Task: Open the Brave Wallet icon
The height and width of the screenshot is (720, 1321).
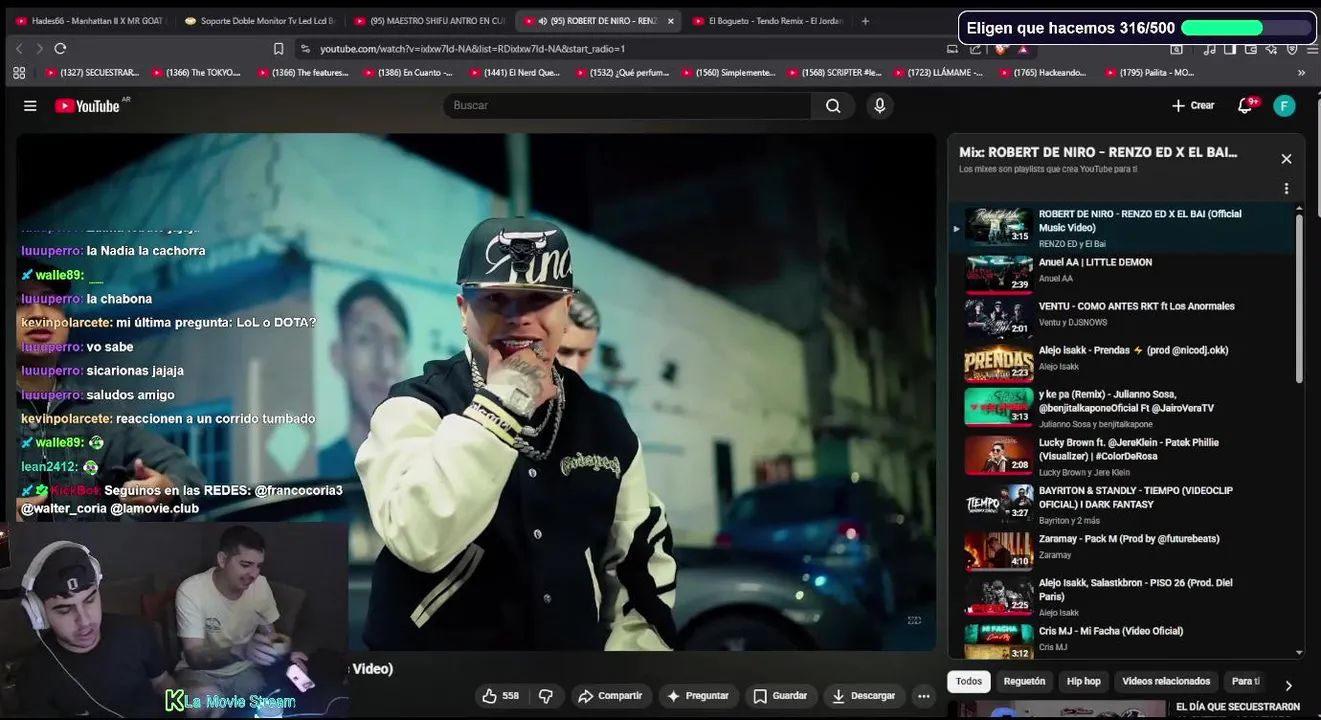Action: (1251, 48)
